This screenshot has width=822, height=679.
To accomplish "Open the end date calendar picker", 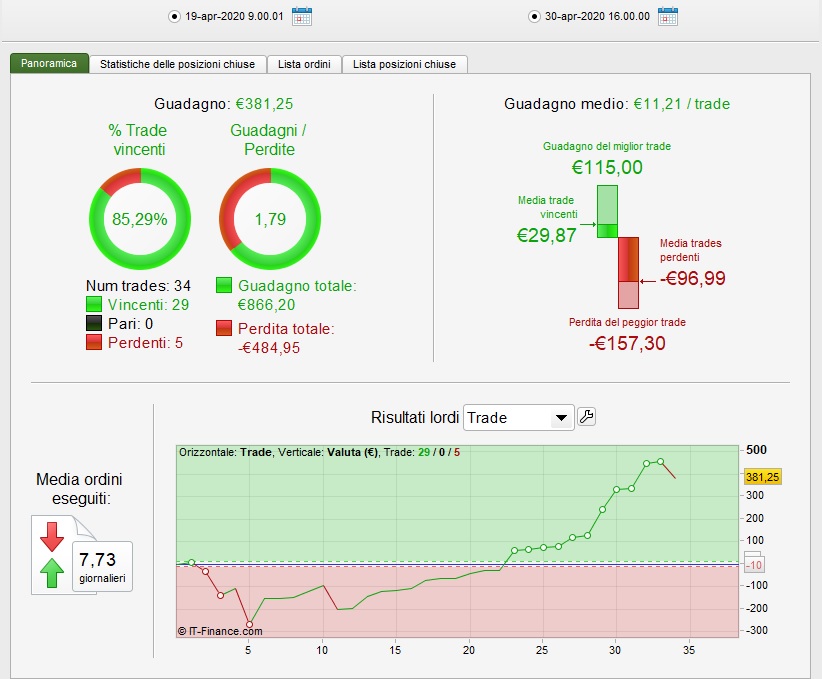I will tap(667, 16).
